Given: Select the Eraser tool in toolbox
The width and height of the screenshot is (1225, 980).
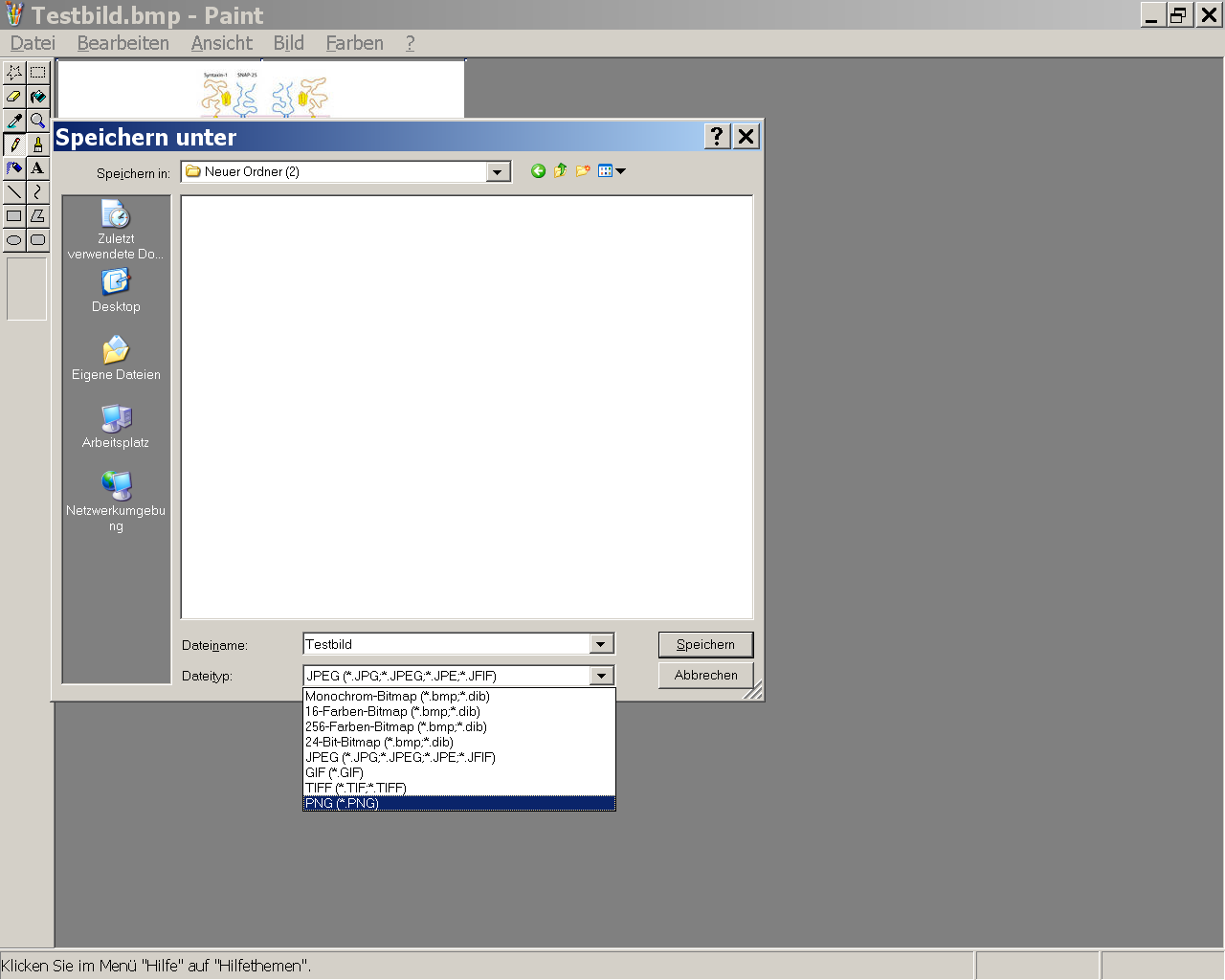Looking at the screenshot, I should (x=14, y=97).
